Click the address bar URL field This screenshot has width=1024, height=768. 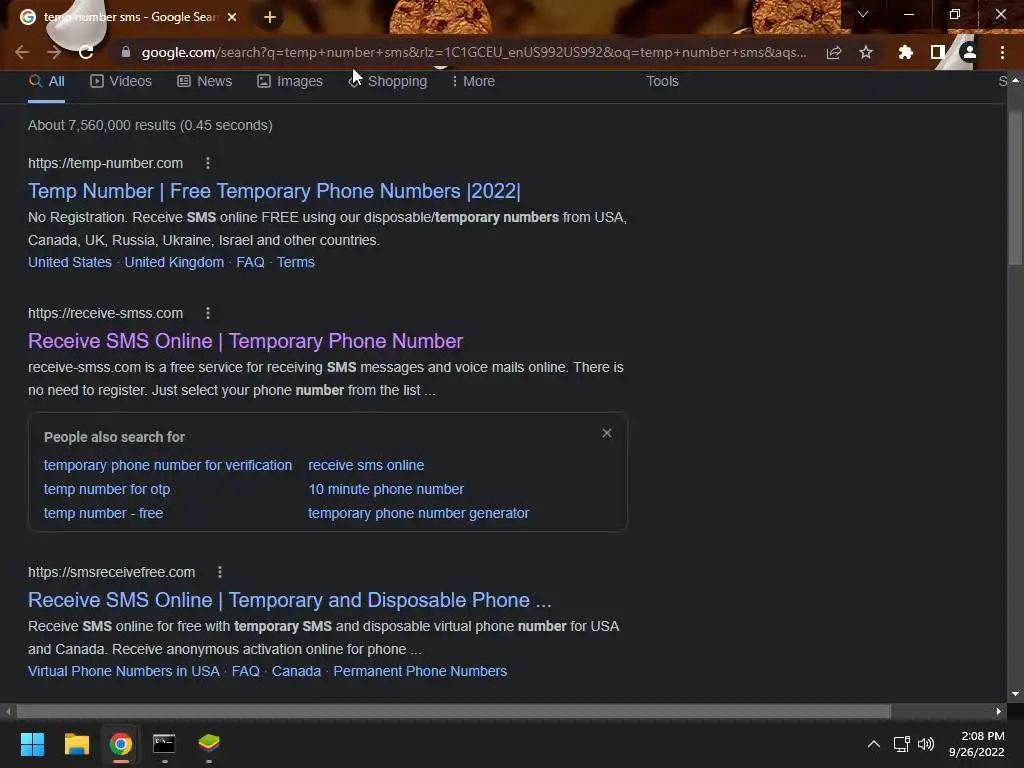pyautogui.click(x=473, y=52)
